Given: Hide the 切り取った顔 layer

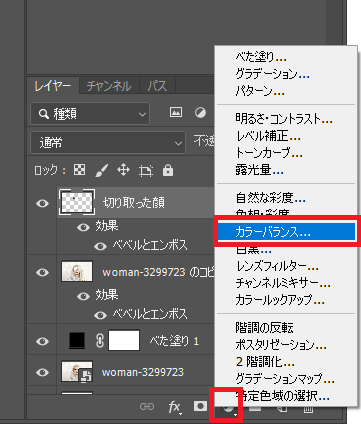Looking at the screenshot, I should [x=42, y=203].
